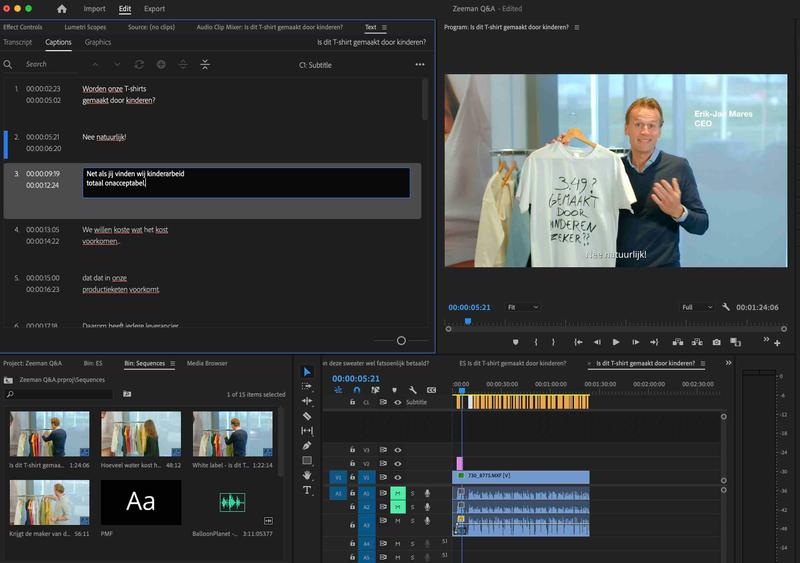This screenshot has width=800, height=563.
Task: Switch to the Import workspace tab
Action: [94, 9]
